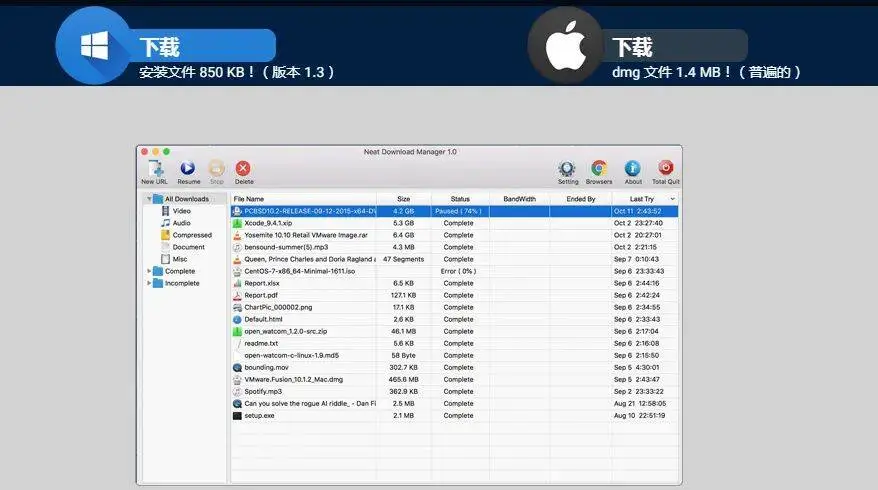The width and height of the screenshot is (878, 490).
Task: Select the Can you solve the rogue AI riddle row
Action: click(x=454, y=404)
